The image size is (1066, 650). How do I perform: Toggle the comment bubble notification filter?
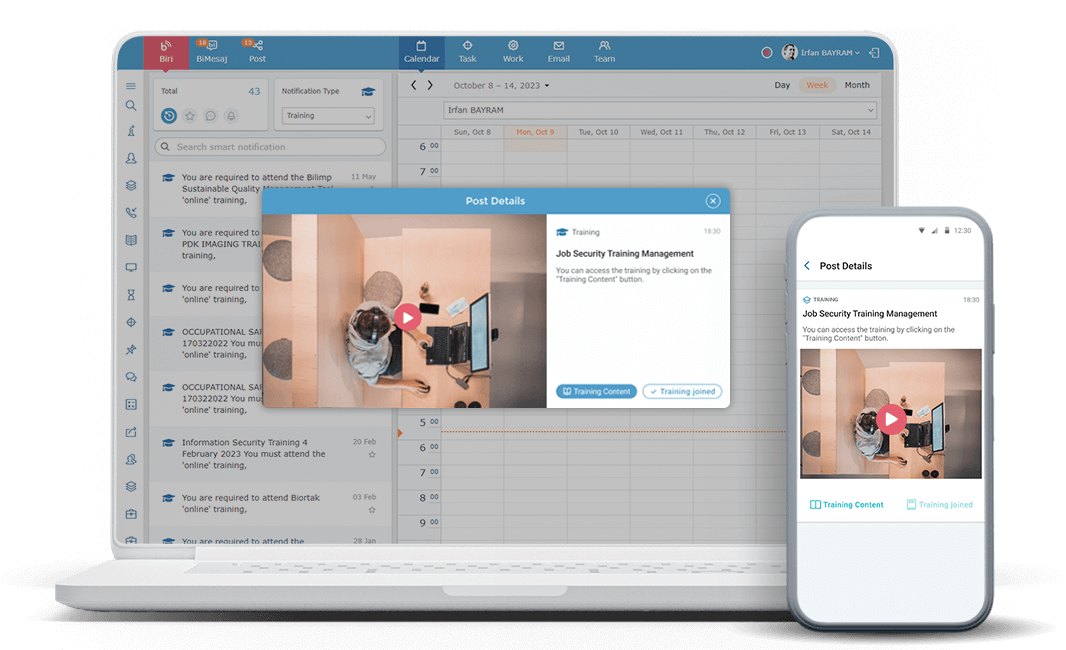tap(211, 116)
